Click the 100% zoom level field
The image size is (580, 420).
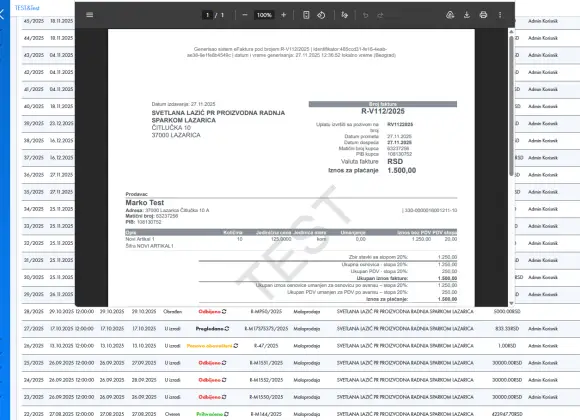(x=264, y=15)
